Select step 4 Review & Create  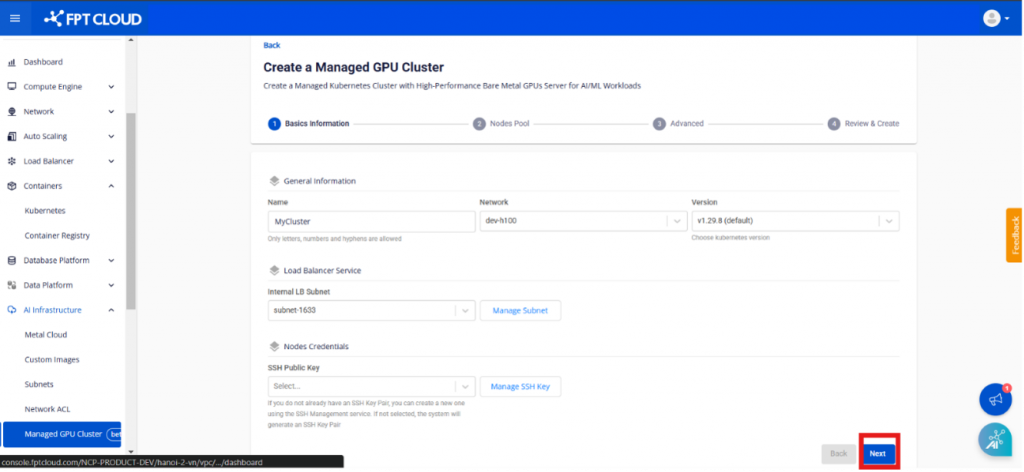click(863, 123)
